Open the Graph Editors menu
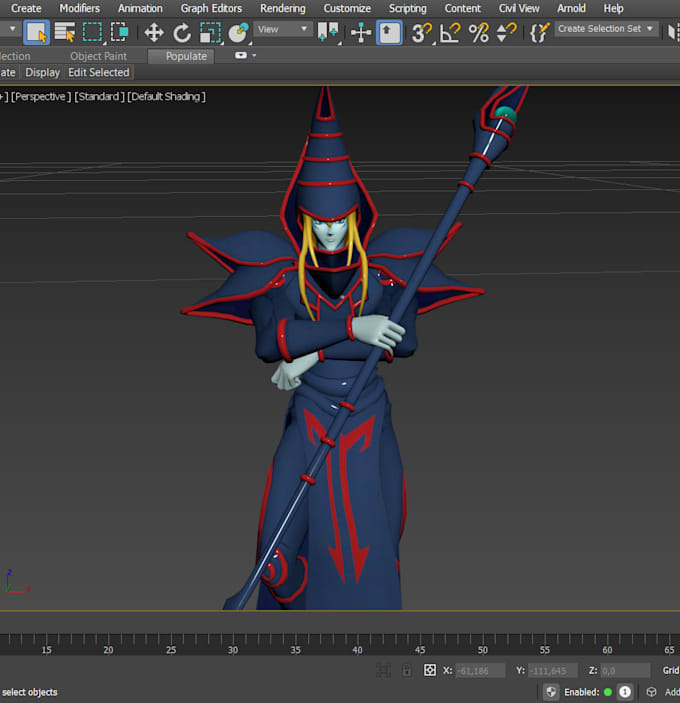Viewport: 680px width, 703px height. pyautogui.click(x=211, y=8)
